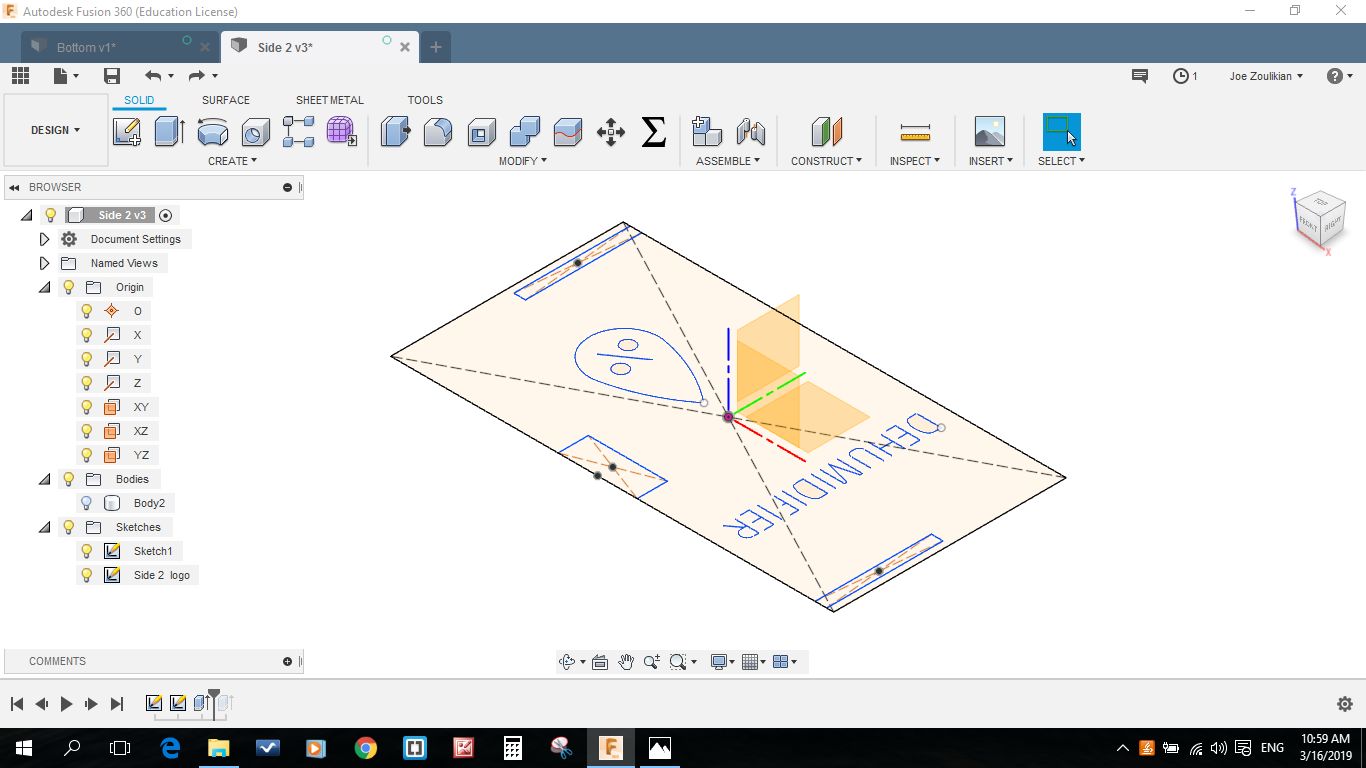Open a new design tab

[436, 47]
